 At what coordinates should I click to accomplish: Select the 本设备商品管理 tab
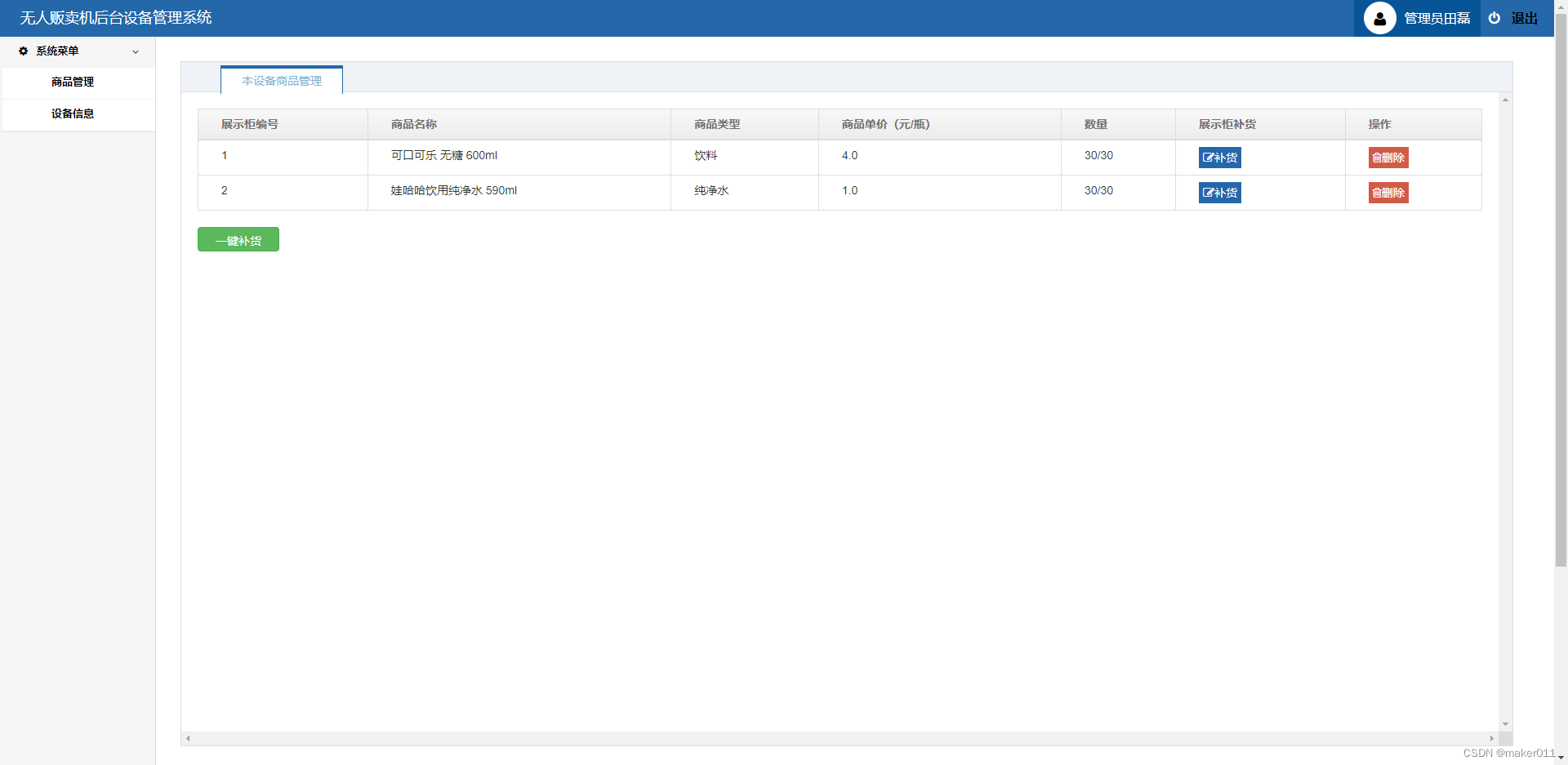(282, 81)
